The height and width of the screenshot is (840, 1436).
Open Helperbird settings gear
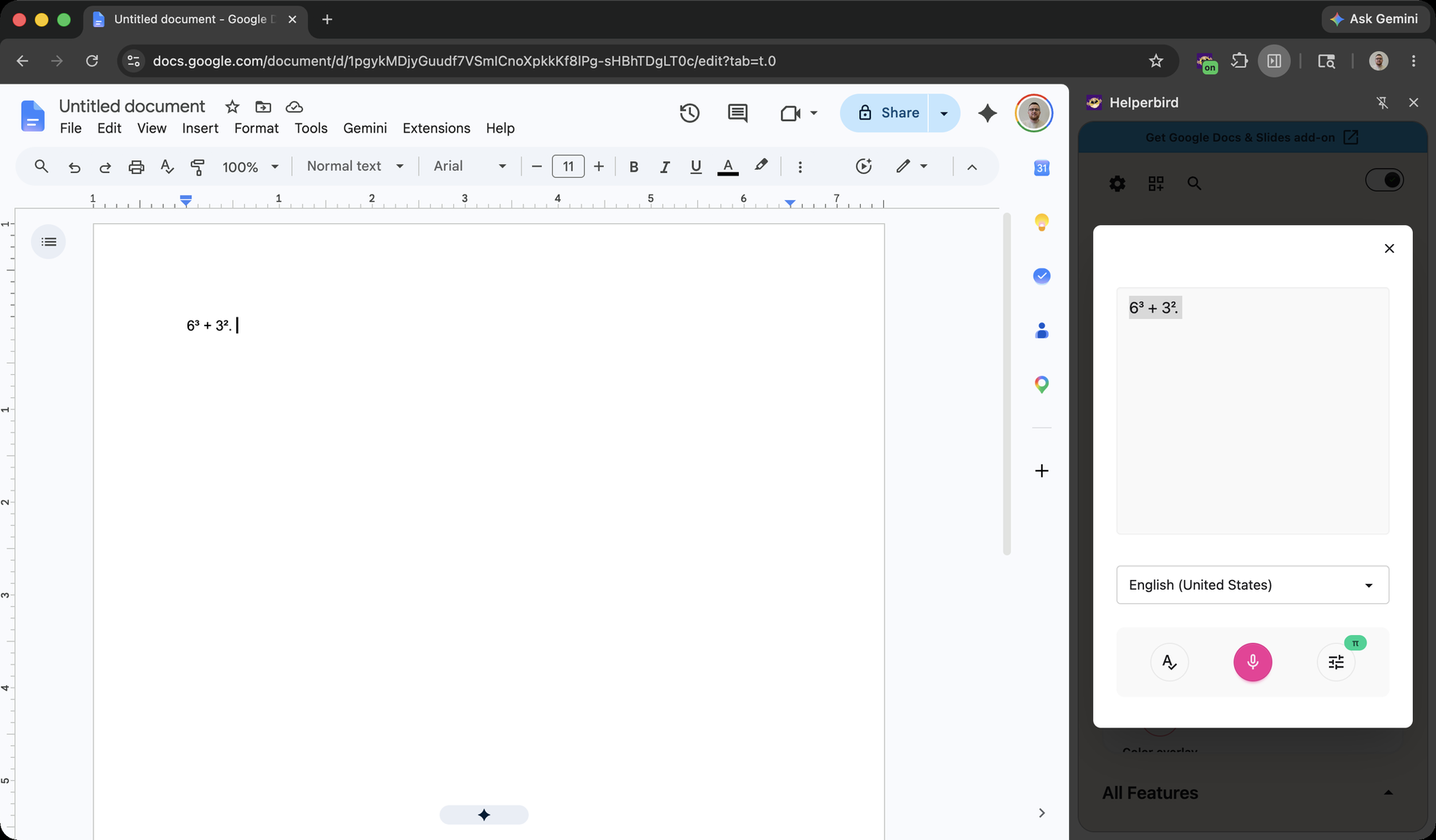coord(1117,183)
